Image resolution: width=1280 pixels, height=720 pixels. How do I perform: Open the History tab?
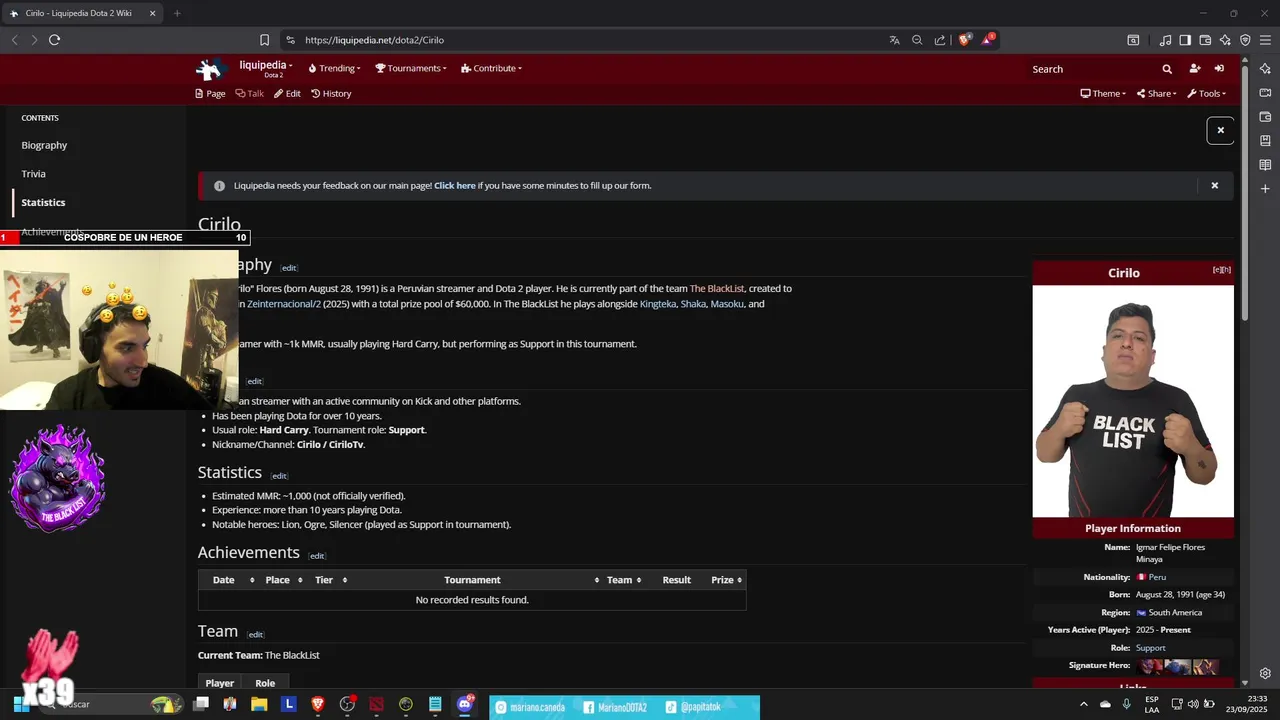pos(331,93)
